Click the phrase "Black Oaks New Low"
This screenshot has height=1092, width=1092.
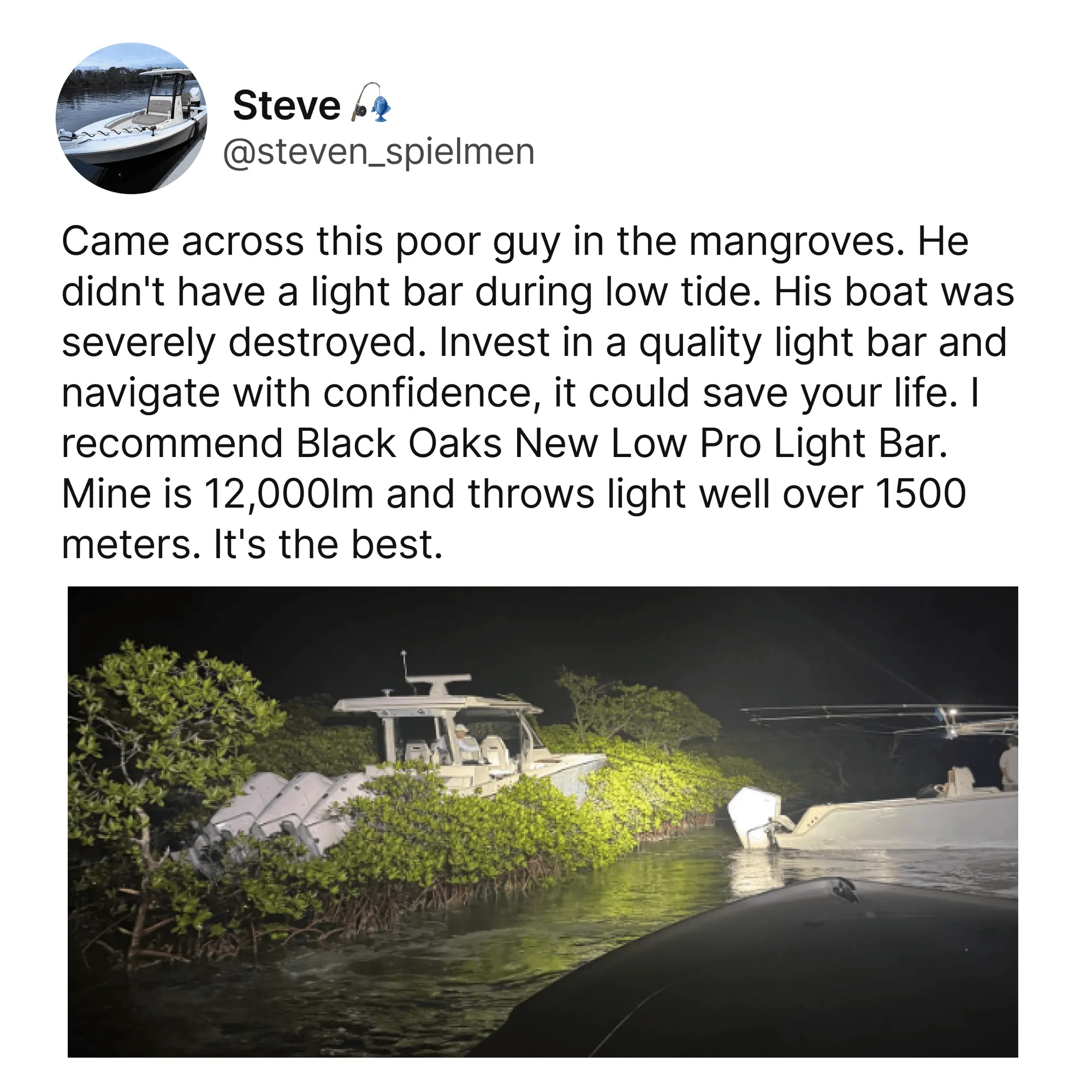(x=447, y=443)
